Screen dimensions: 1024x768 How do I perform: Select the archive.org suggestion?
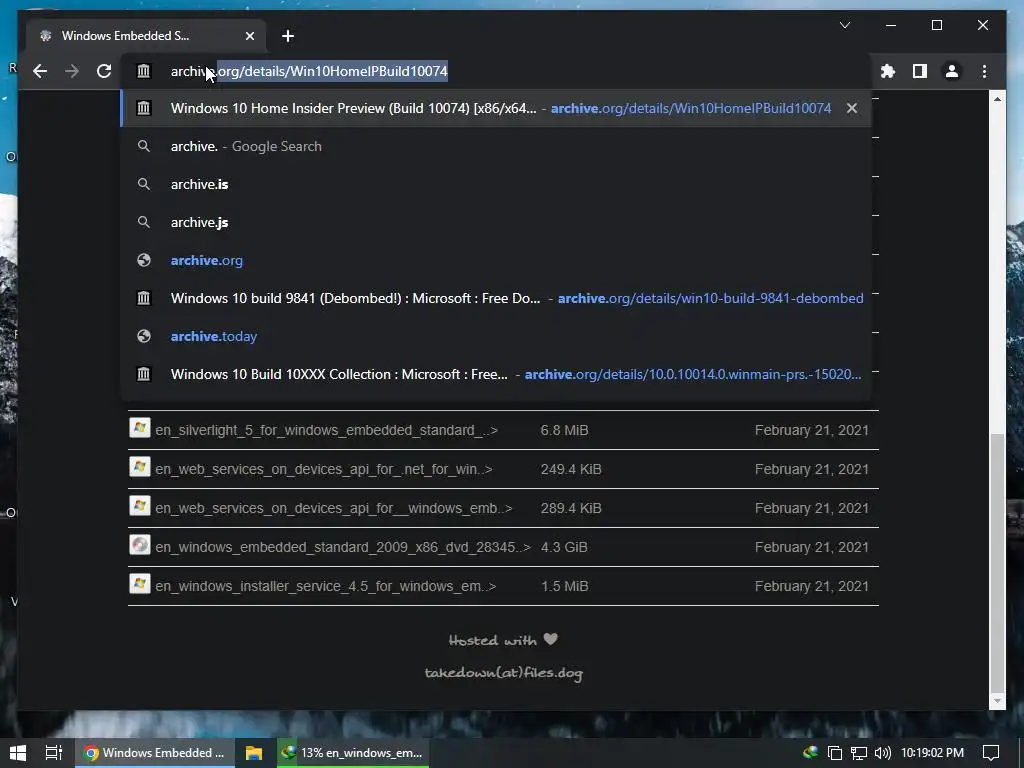pos(496,260)
